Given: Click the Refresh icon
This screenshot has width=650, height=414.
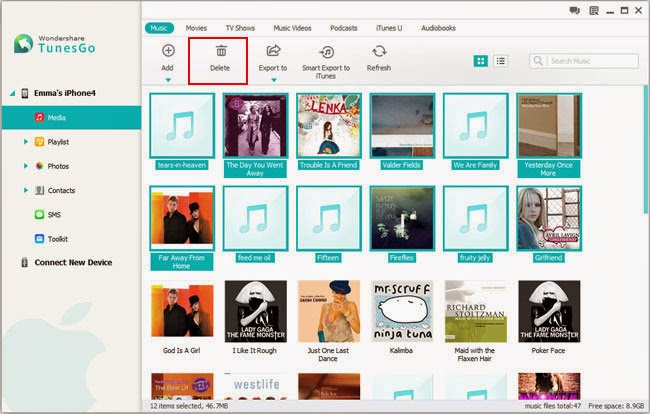Looking at the screenshot, I should tap(379, 51).
